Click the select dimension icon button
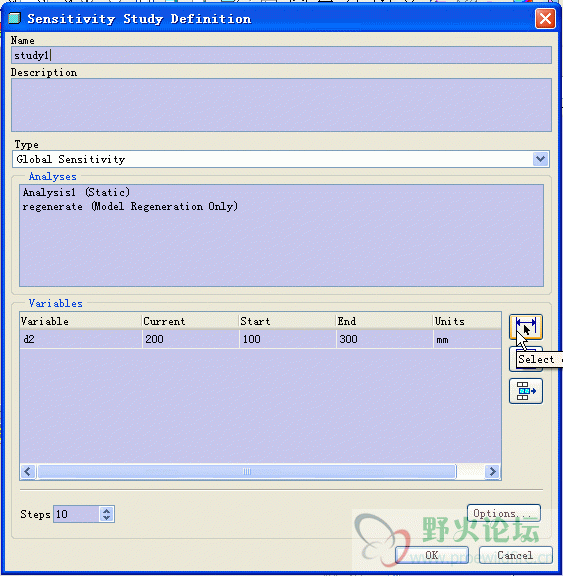 click(x=526, y=327)
